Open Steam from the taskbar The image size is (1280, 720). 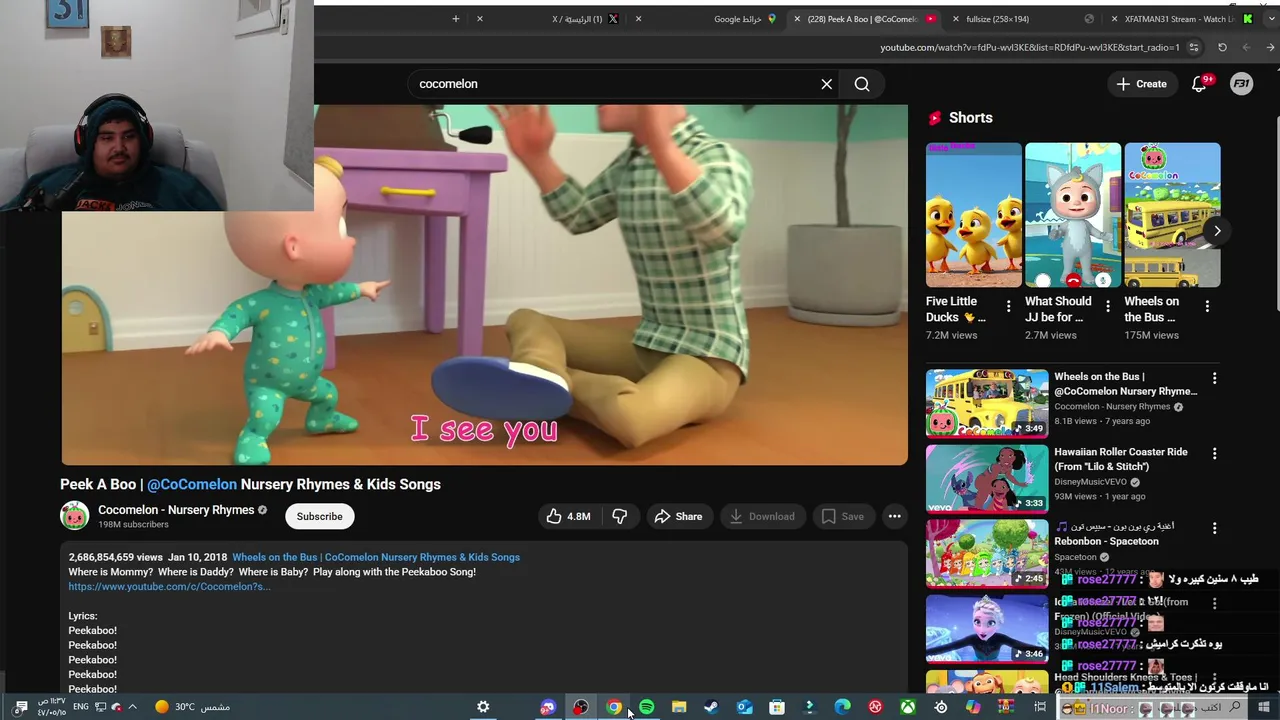tap(711, 707)
